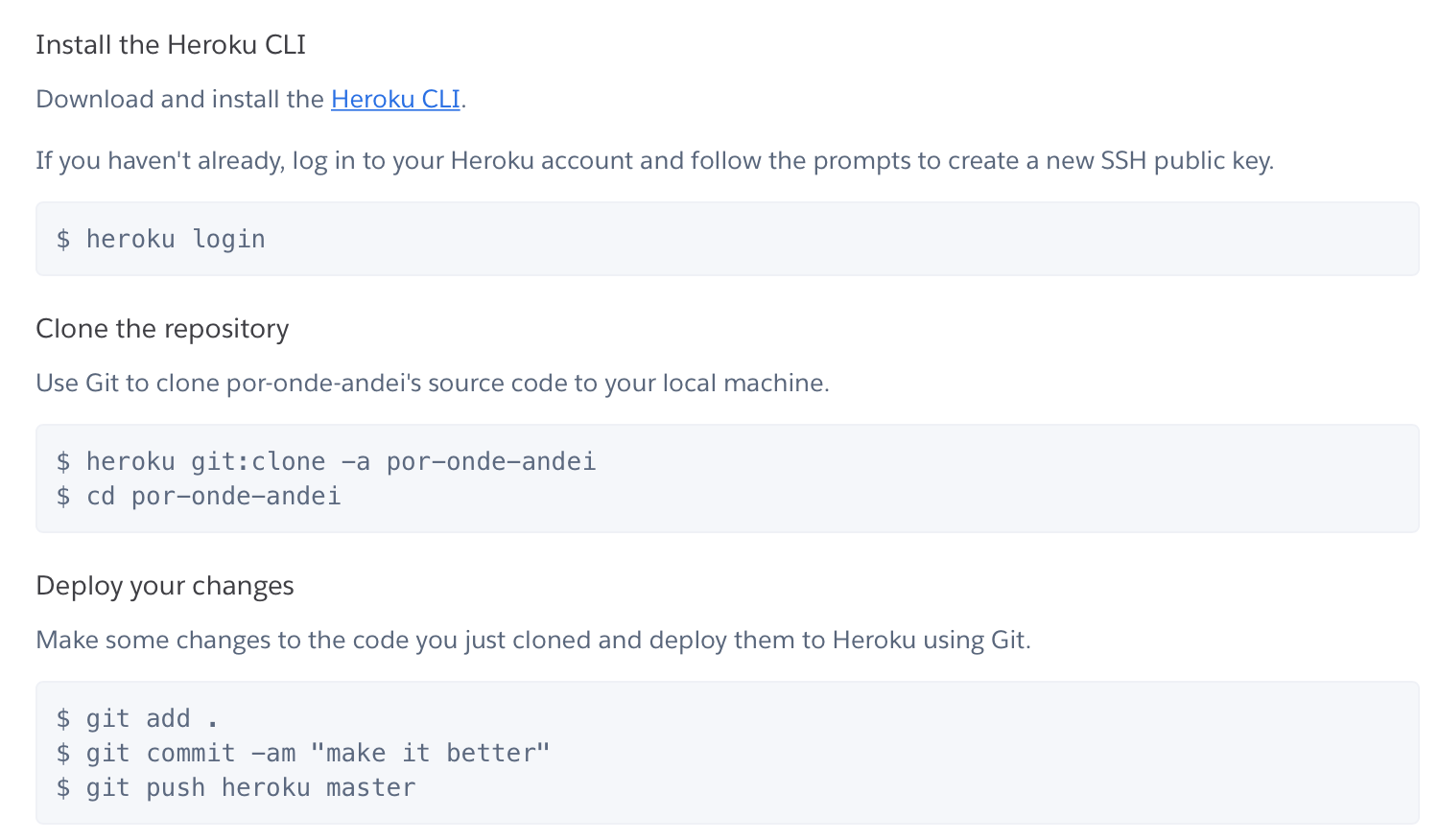Click the 'Clone the repository' heading
The width and height of the screenshot is (1439, 840).
point(162,329)
